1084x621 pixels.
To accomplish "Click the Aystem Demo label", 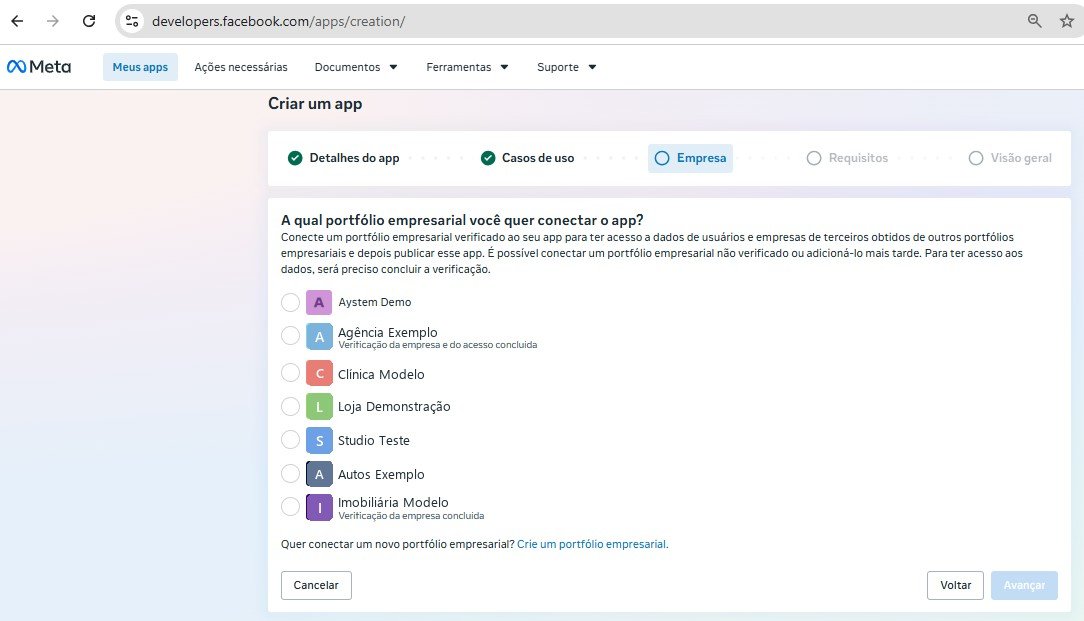I will (375, 302).
